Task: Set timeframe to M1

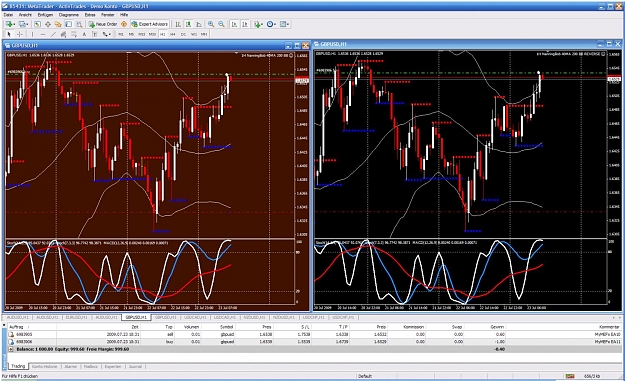Action: [x=121, y=34]
